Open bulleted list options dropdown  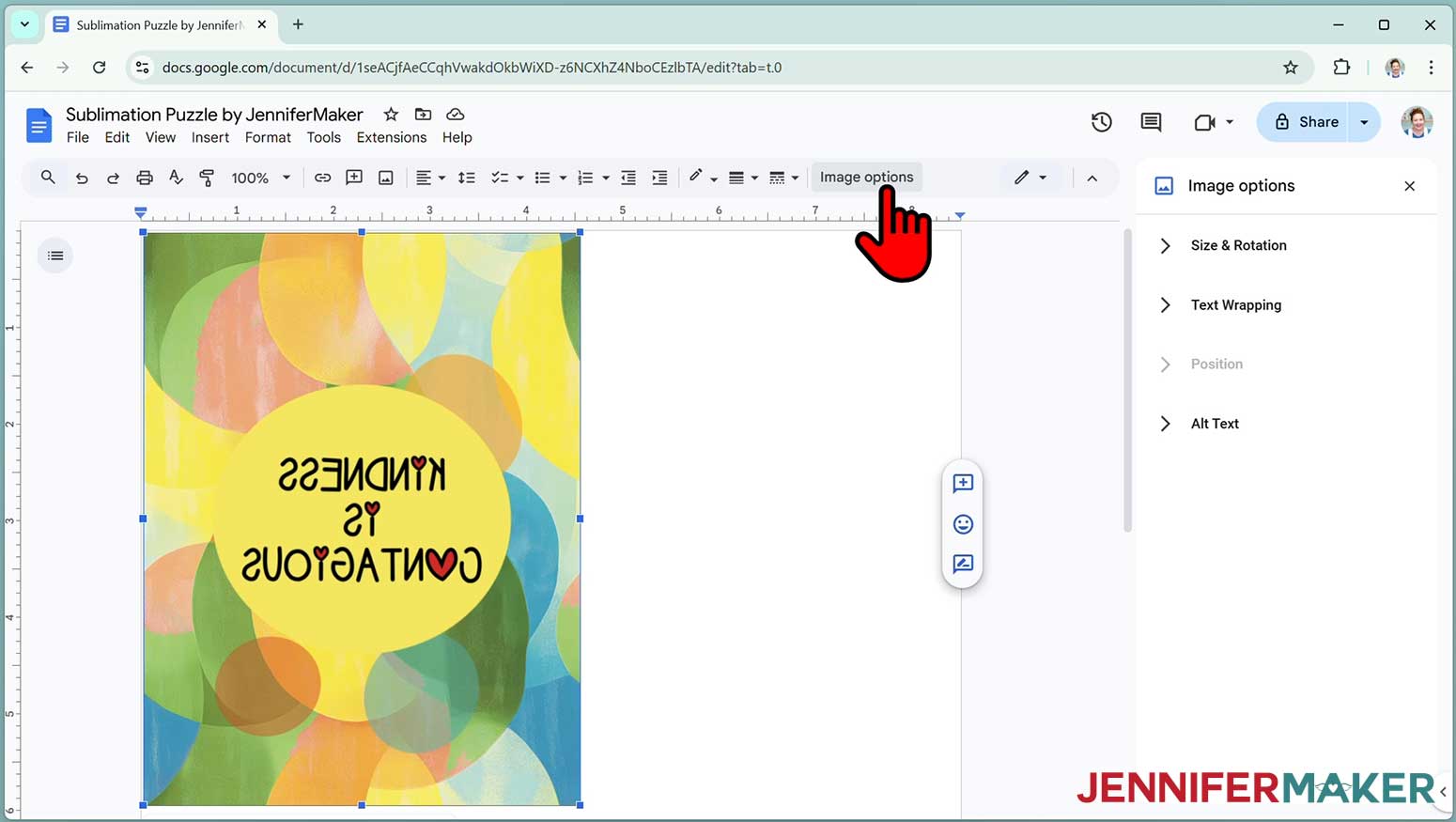tap(563, 178)
